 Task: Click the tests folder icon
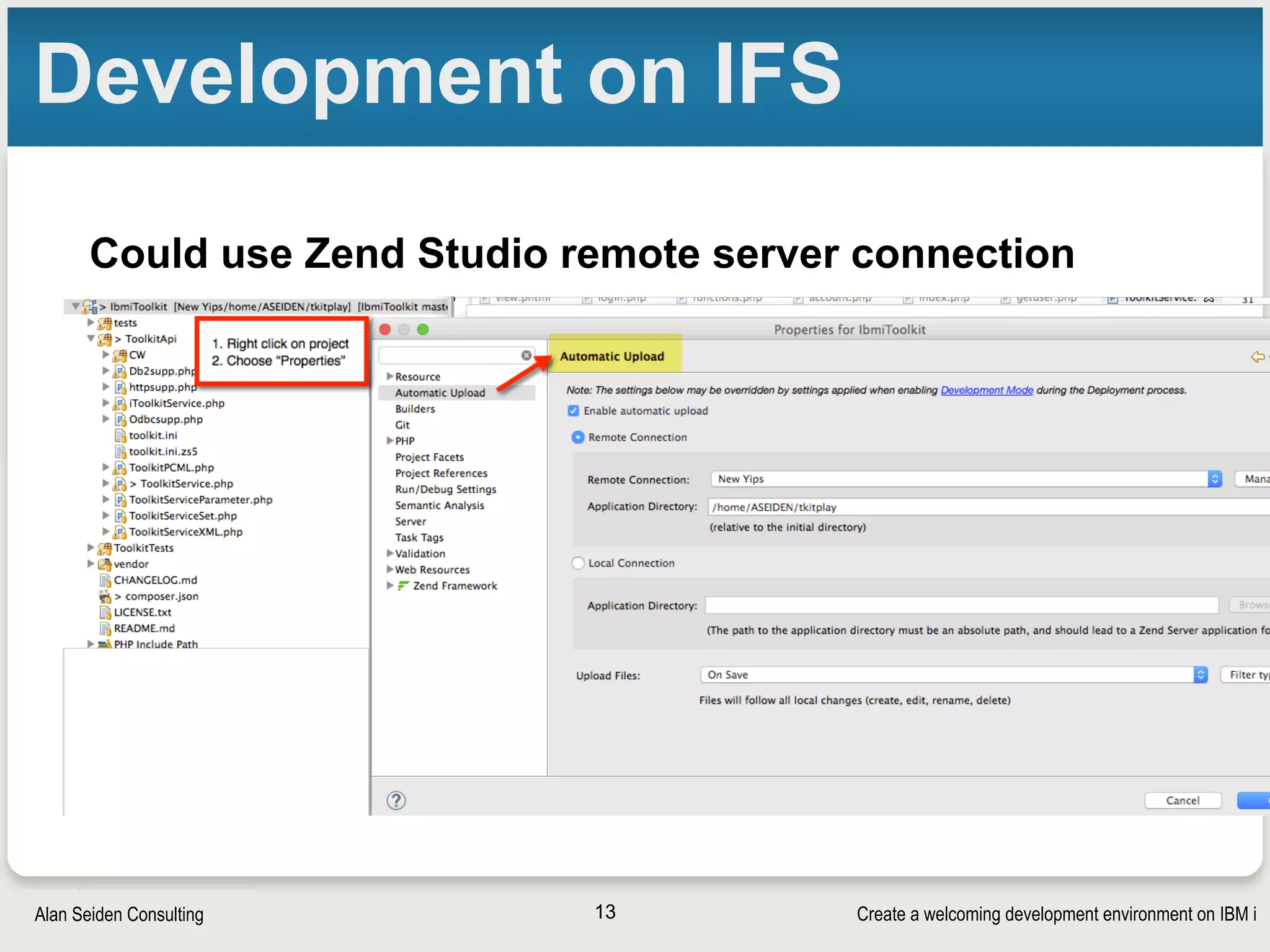click(x=104, y=323)
